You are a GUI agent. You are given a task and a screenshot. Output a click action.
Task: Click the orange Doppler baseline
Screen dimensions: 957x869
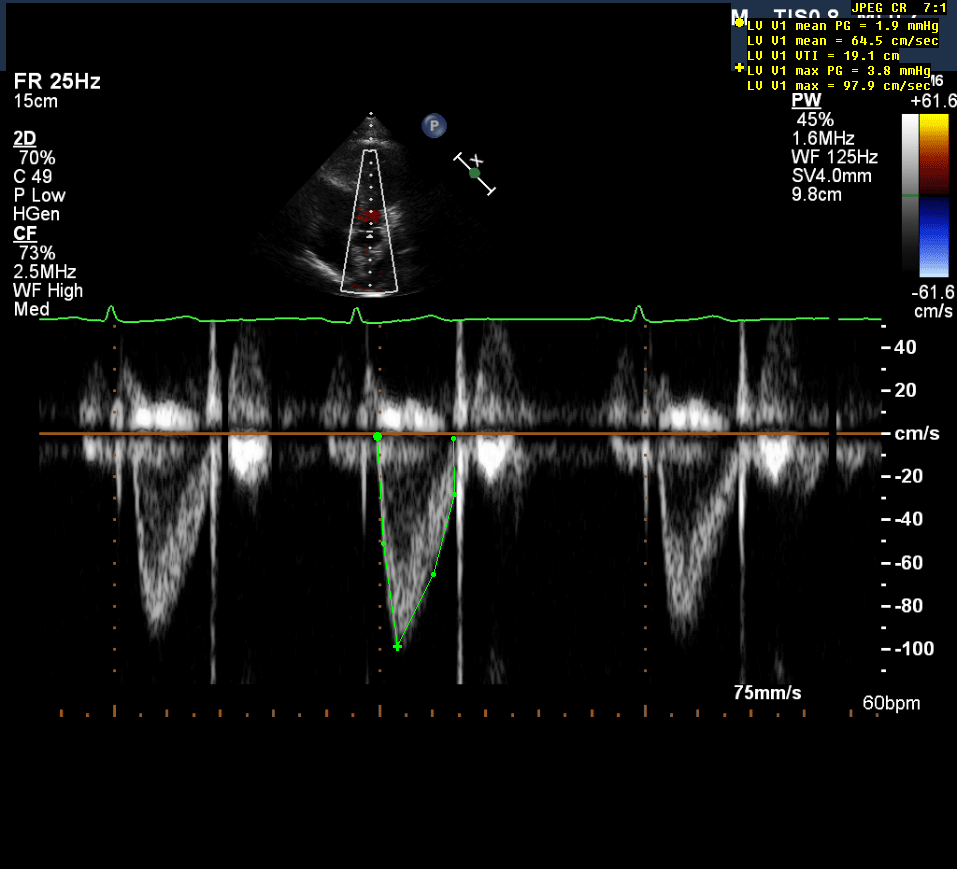coord(600,433)
